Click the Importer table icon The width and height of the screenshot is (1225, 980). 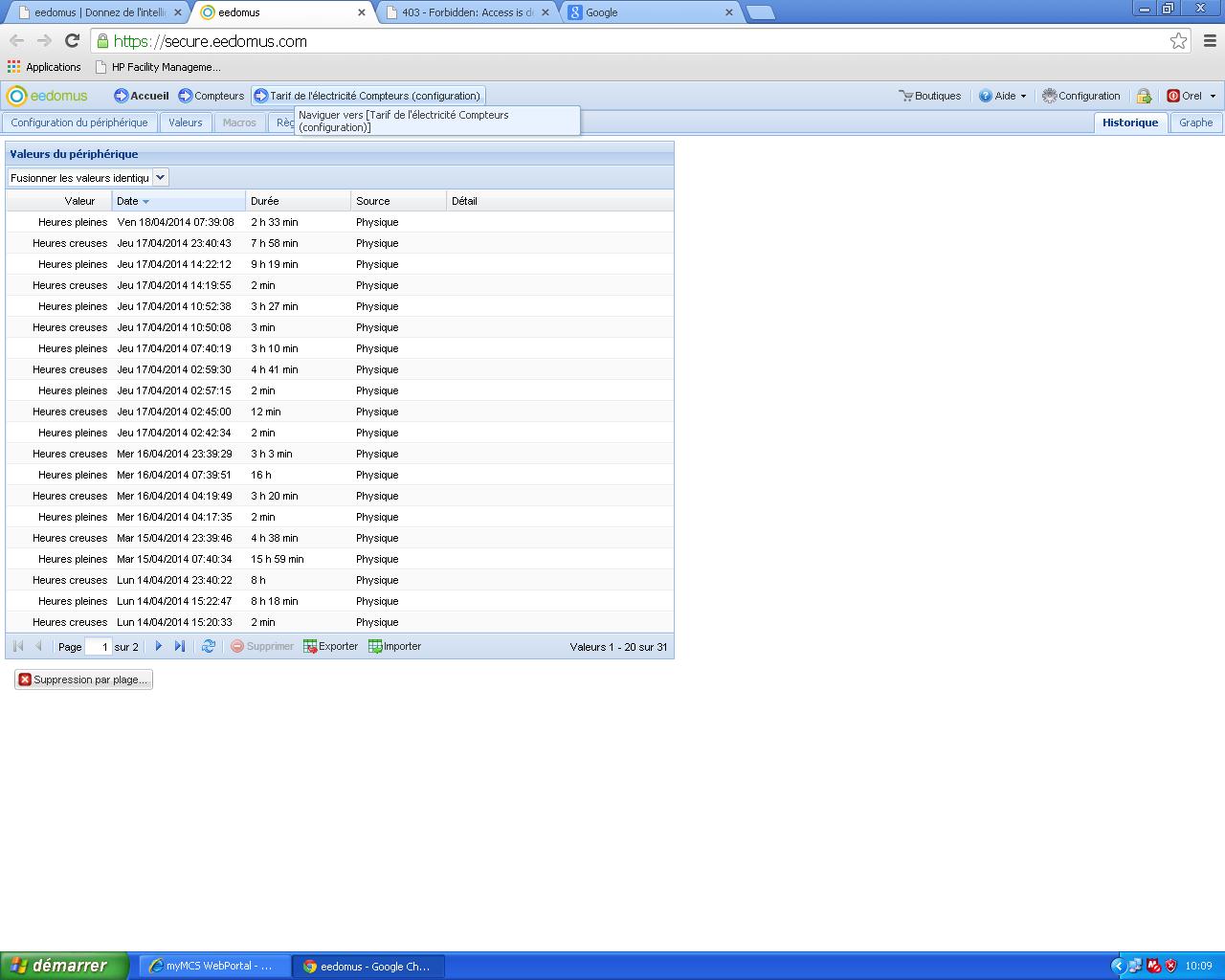click(x=375, y=647)
